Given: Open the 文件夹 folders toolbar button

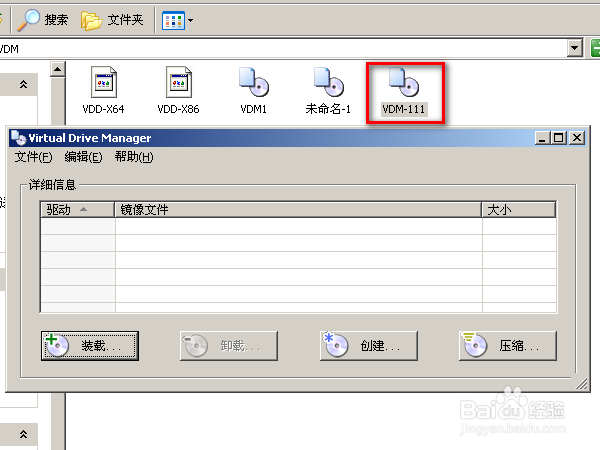Looking at the screenshot, I should pos(112,20).
